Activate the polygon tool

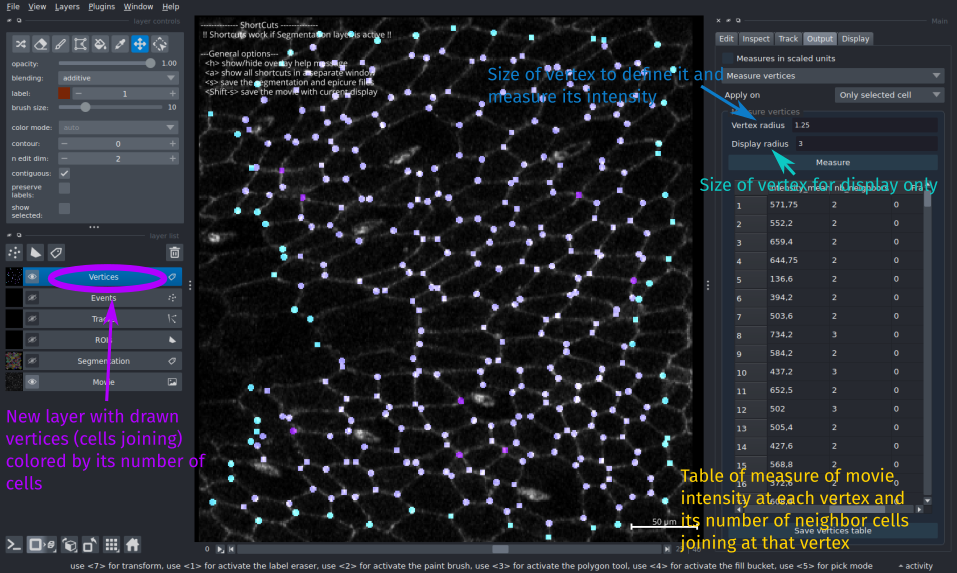point(80,44)
